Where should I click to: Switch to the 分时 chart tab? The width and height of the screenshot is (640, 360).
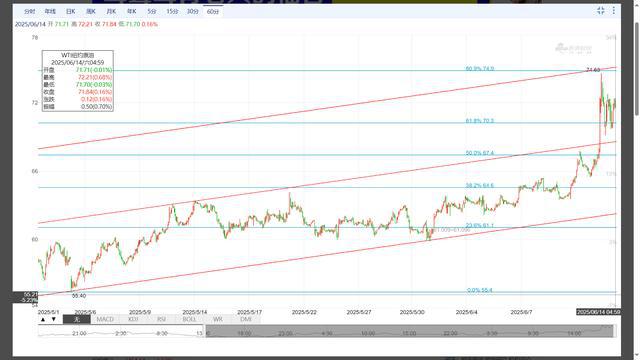click(x=29, y=11)
